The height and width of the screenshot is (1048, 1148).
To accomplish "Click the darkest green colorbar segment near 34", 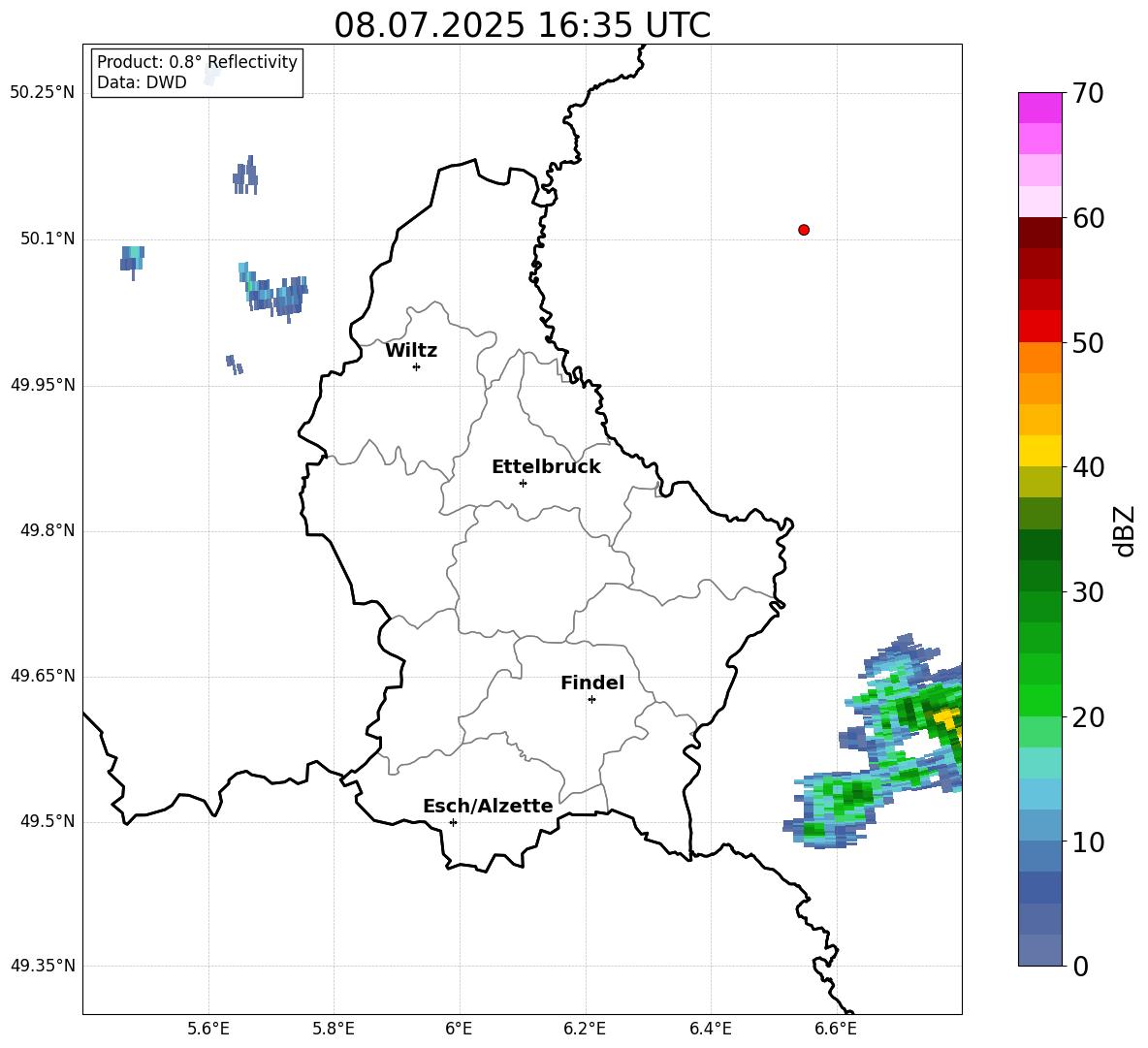I will (1039, 545).
